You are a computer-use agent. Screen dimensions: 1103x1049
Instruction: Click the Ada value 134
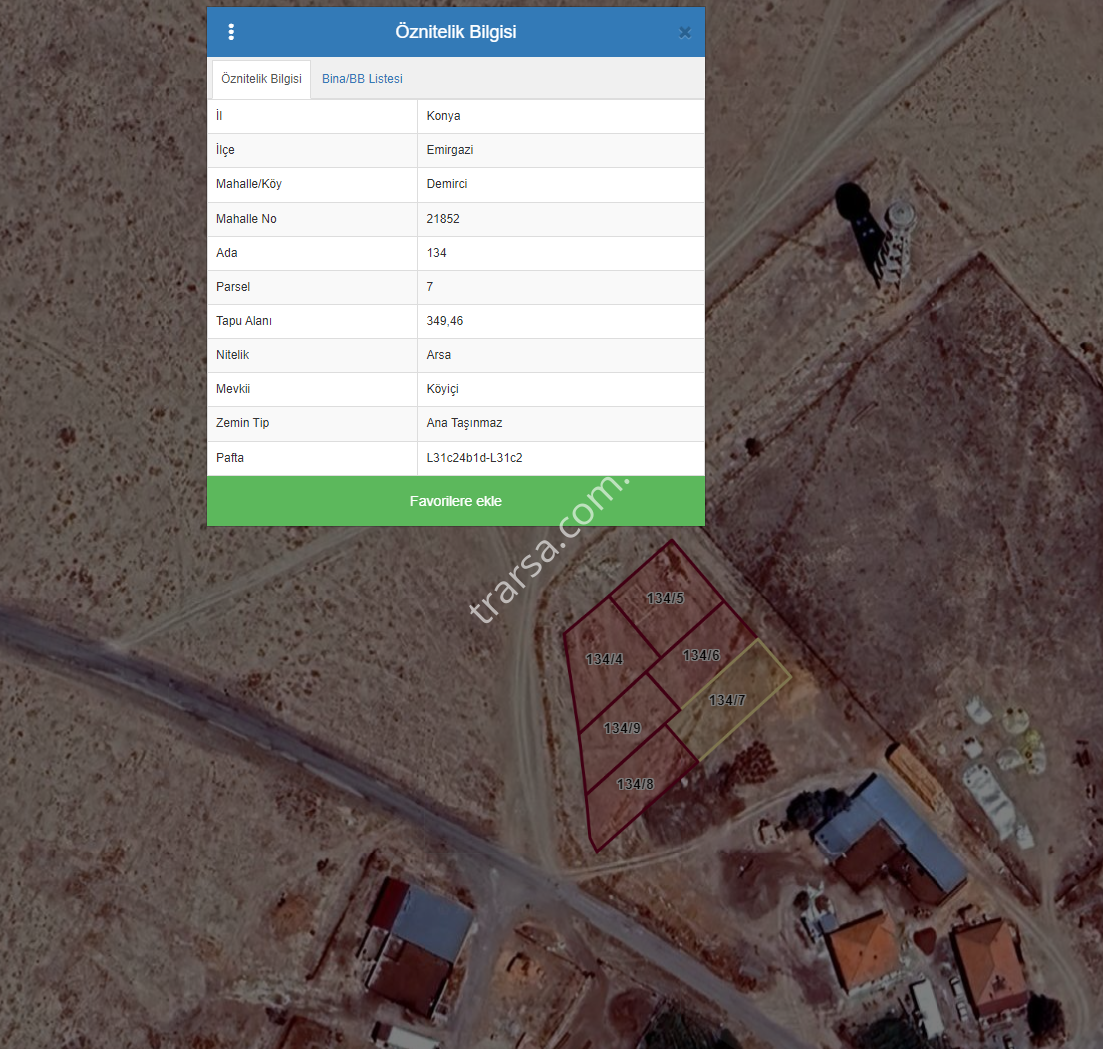pos(561,253)
